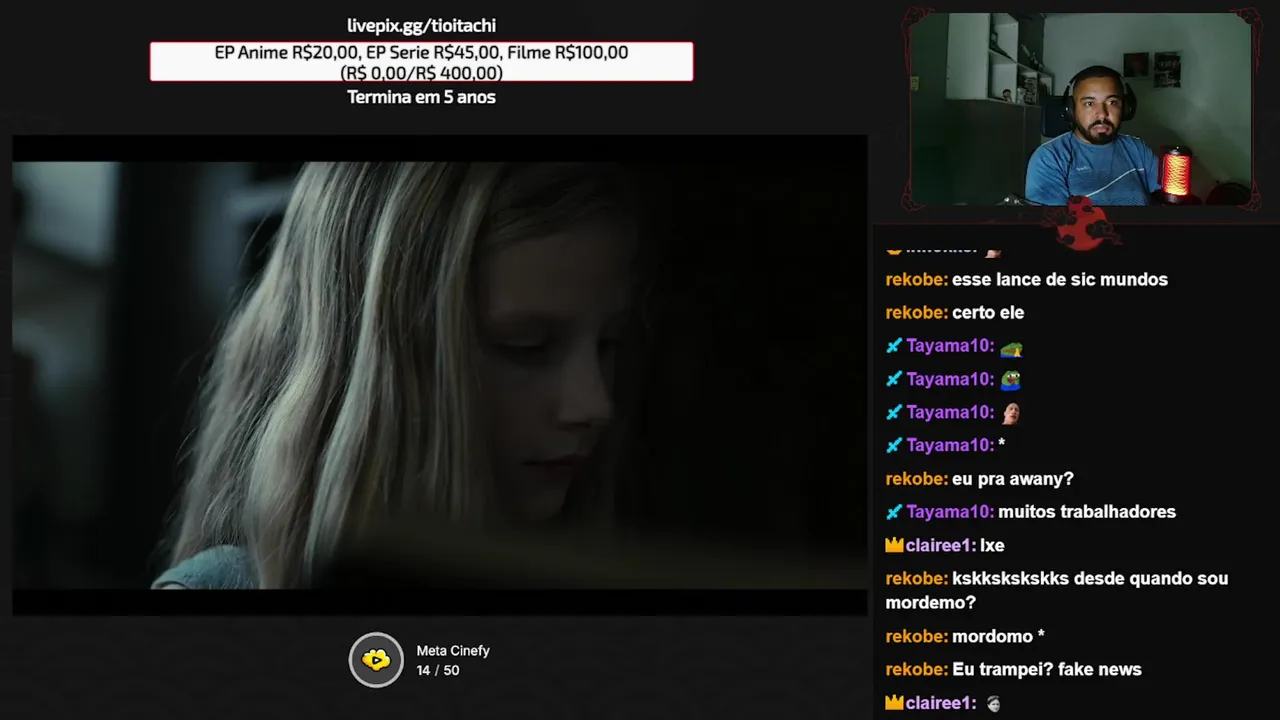Click the crown badge on clairee1's last message
1280x720 pixels.
tap(894, 703)
